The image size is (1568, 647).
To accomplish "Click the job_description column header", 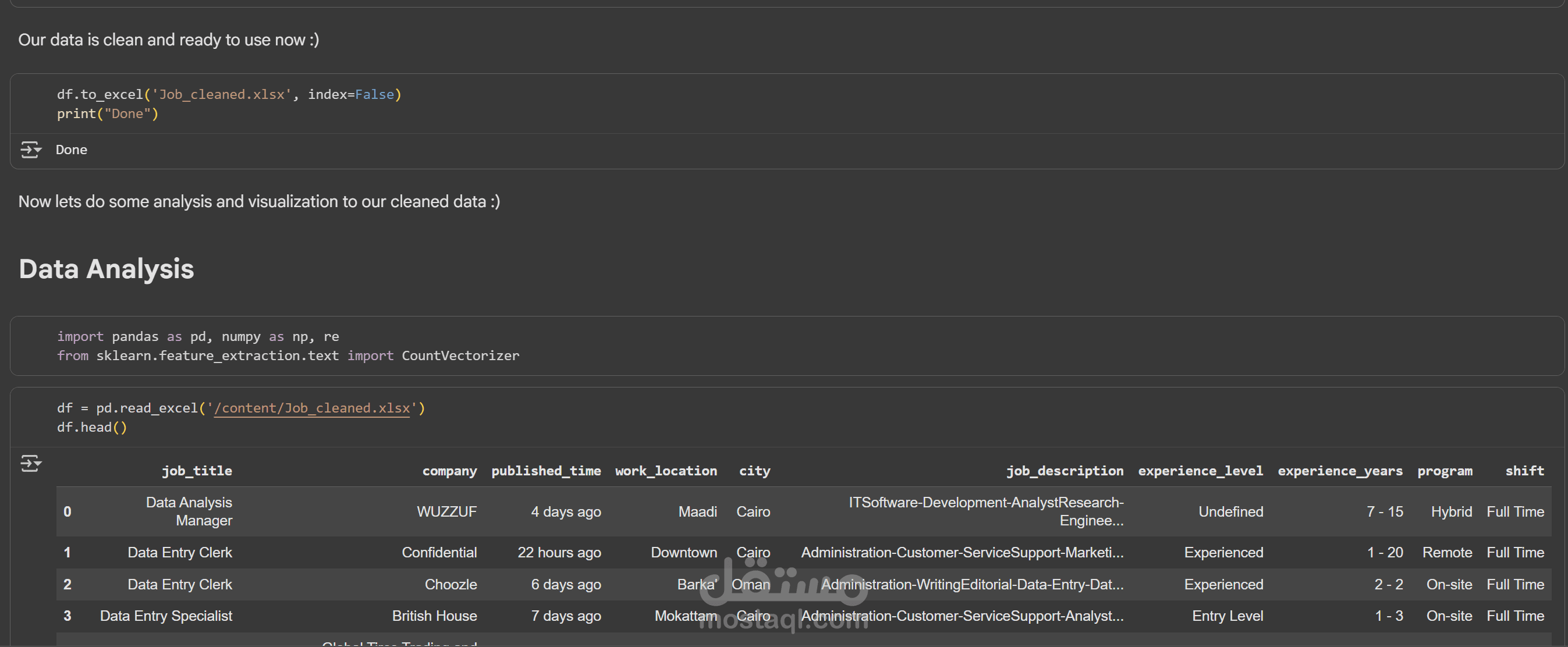I will (1064, 471).
